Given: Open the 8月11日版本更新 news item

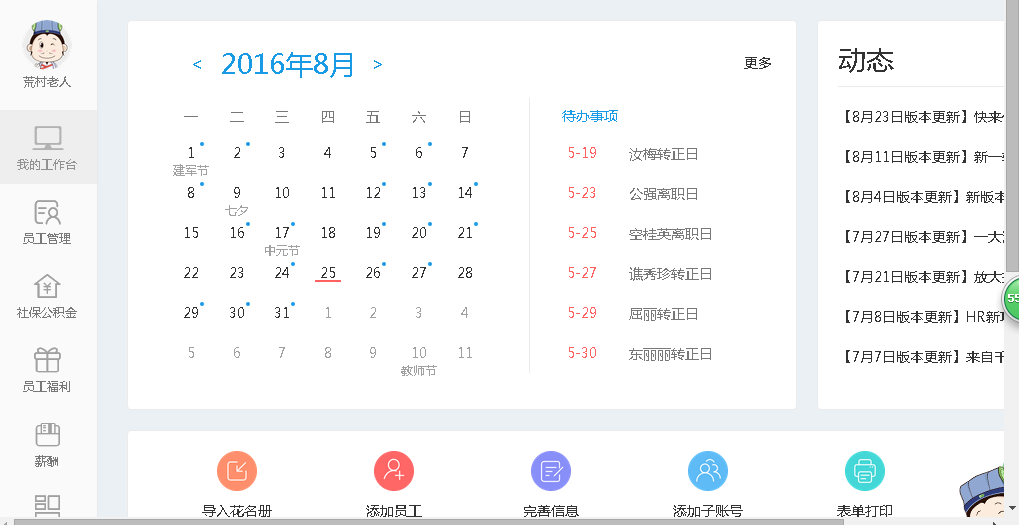Looking at the screenshot, I should (923, 157).
